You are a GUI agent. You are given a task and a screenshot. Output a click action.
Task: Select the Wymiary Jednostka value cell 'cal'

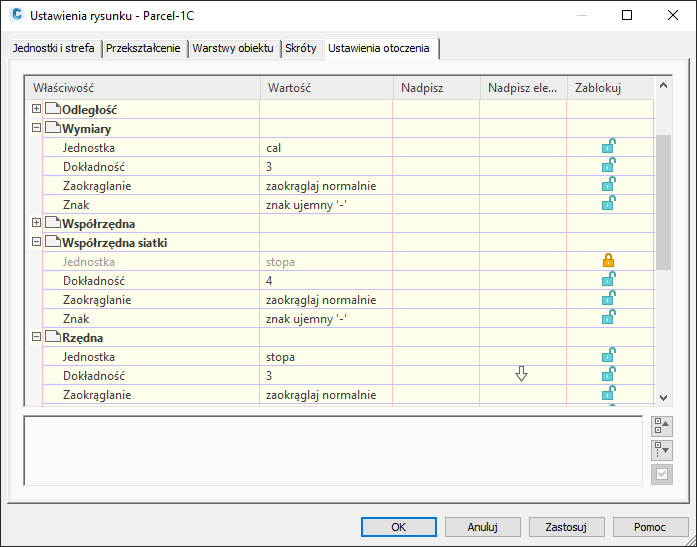click(x=326, y=147)
